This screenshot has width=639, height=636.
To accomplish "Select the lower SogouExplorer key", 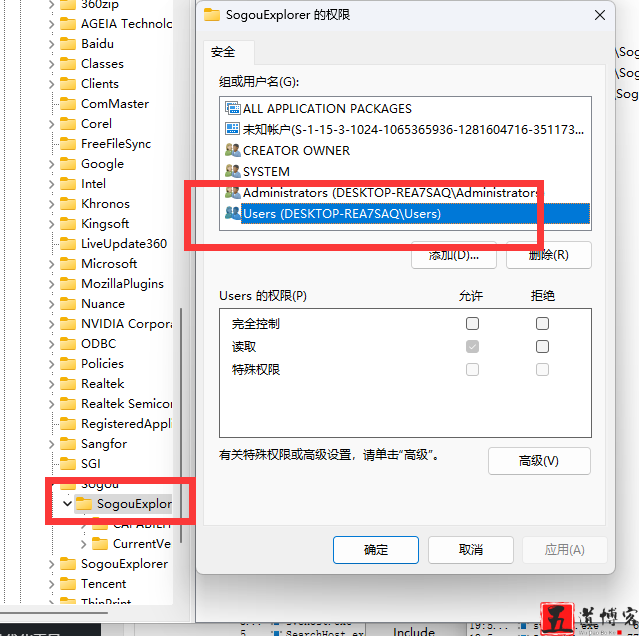I will click(124, 564).
